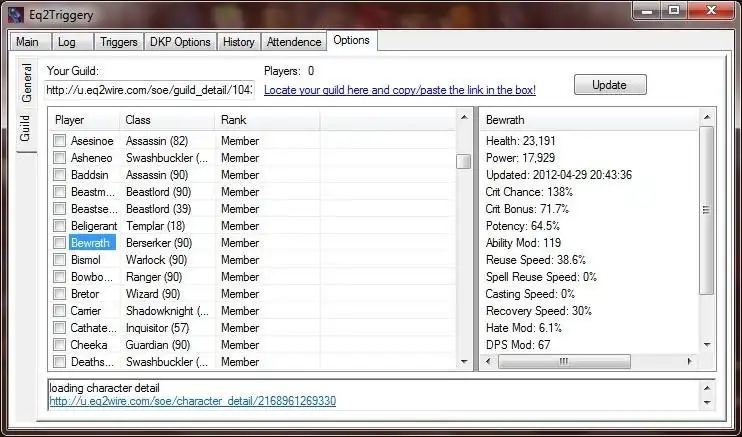Select the Guild vertical side tab

coord(26,128)
